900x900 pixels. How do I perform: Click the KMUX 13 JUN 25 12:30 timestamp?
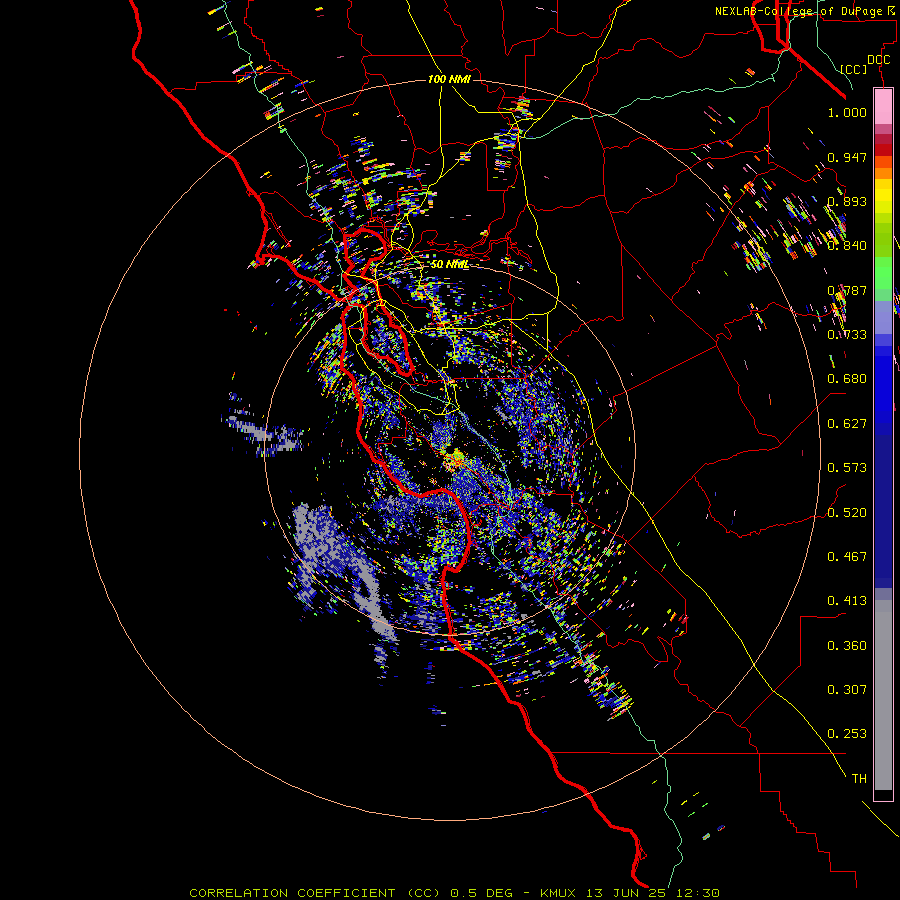pos(630,893)
